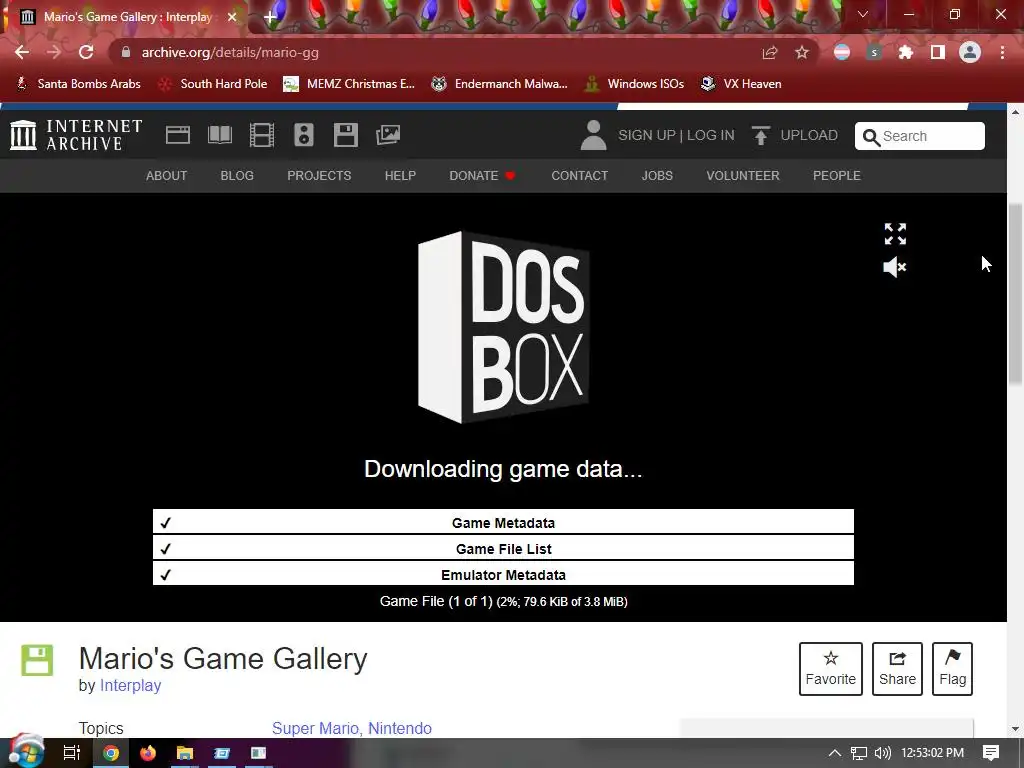Open the VOLUNTEER menu item

743,176
